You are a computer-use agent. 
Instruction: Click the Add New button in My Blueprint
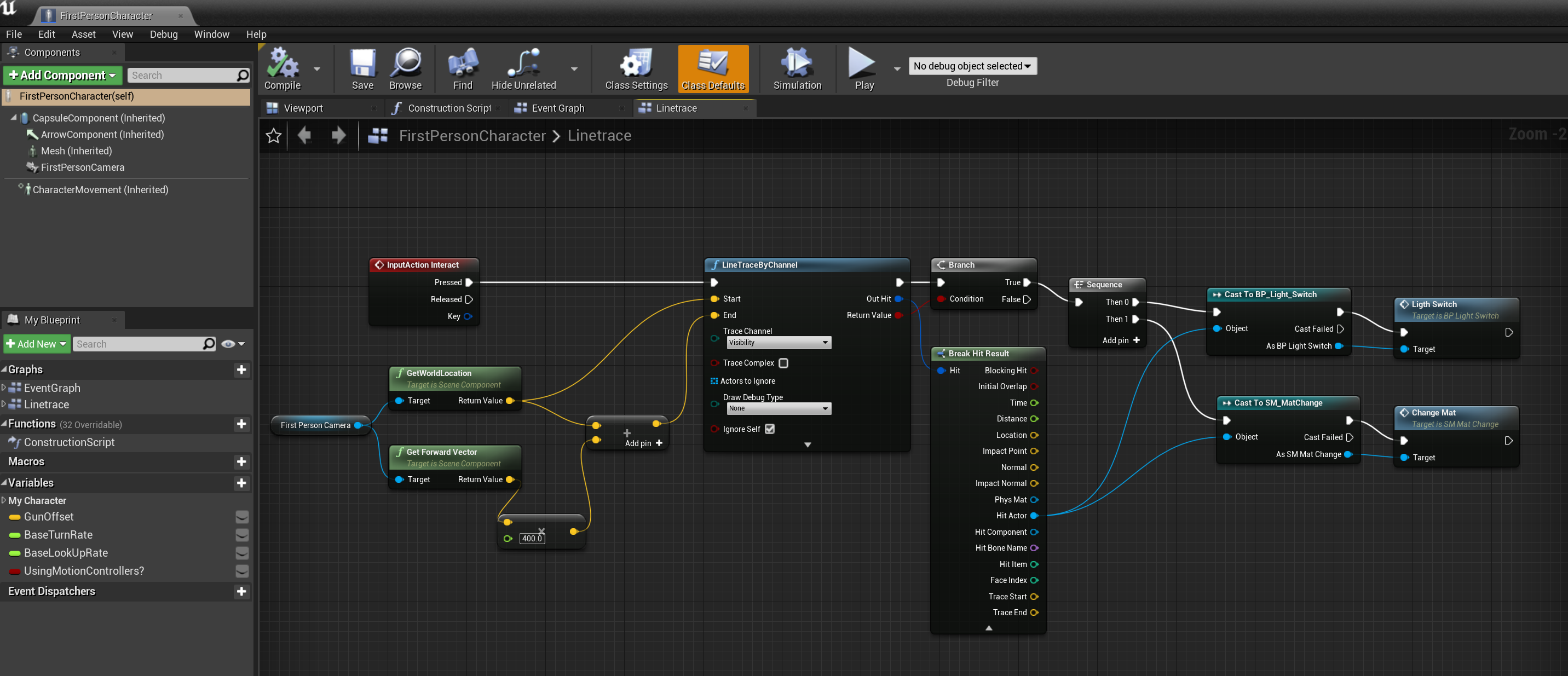[36, 344]
